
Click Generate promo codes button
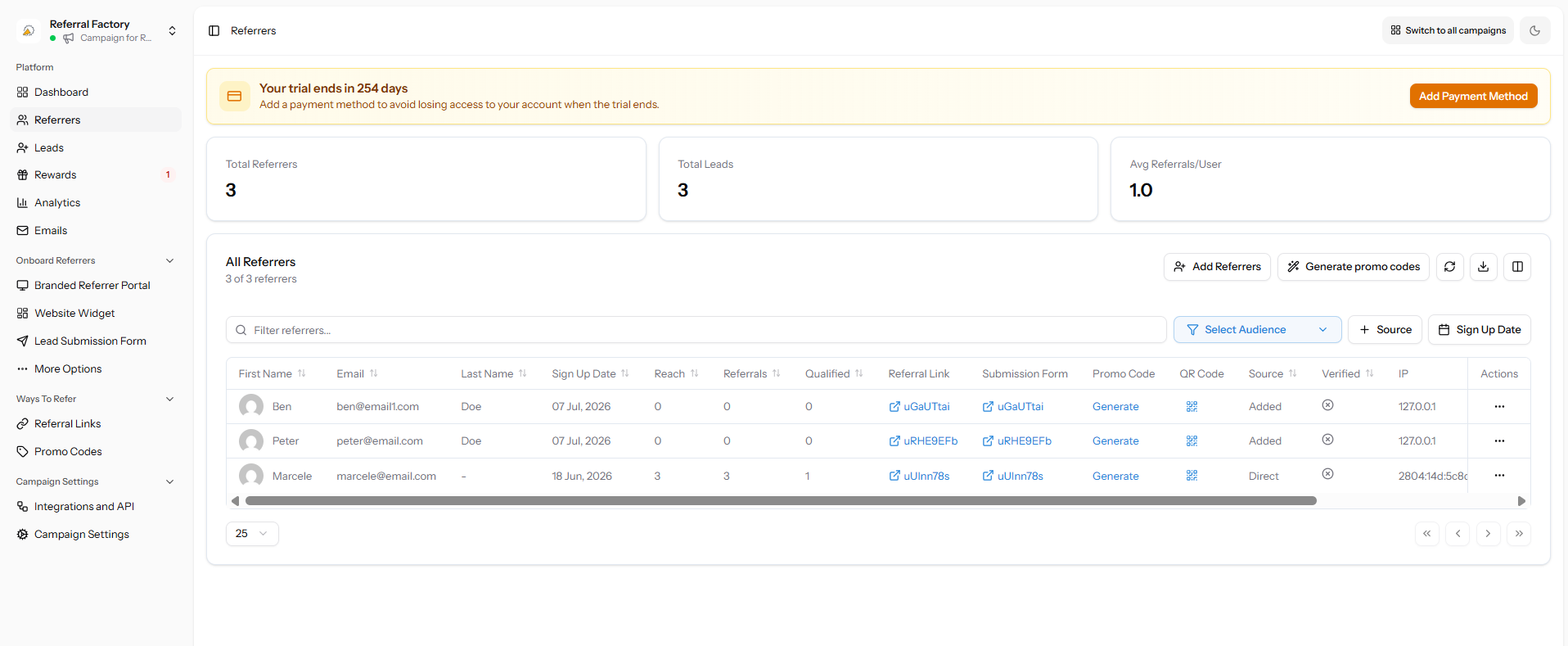tap(1354, 267)
